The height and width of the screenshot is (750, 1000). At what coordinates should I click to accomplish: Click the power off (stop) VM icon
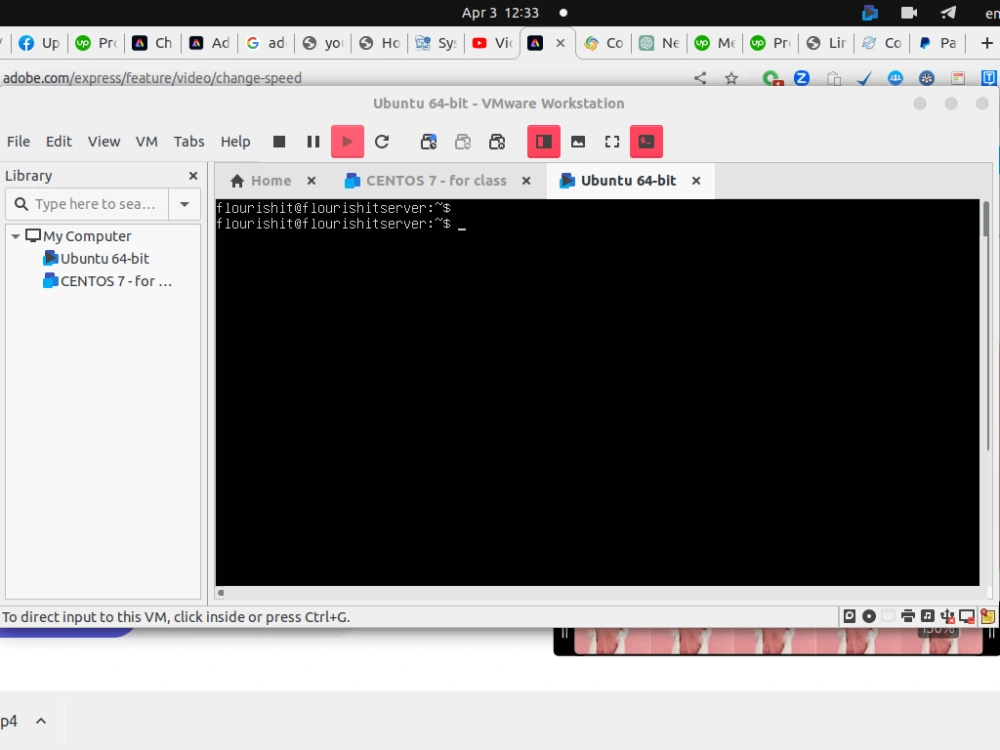[x=279, y=141]
